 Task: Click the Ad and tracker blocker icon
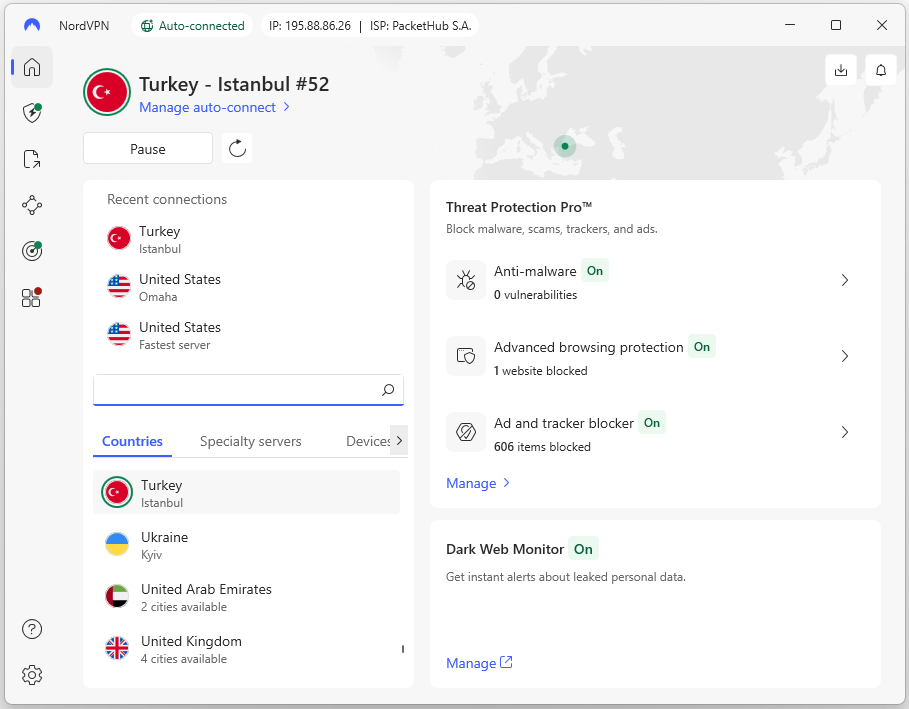[x=466, y=432]
